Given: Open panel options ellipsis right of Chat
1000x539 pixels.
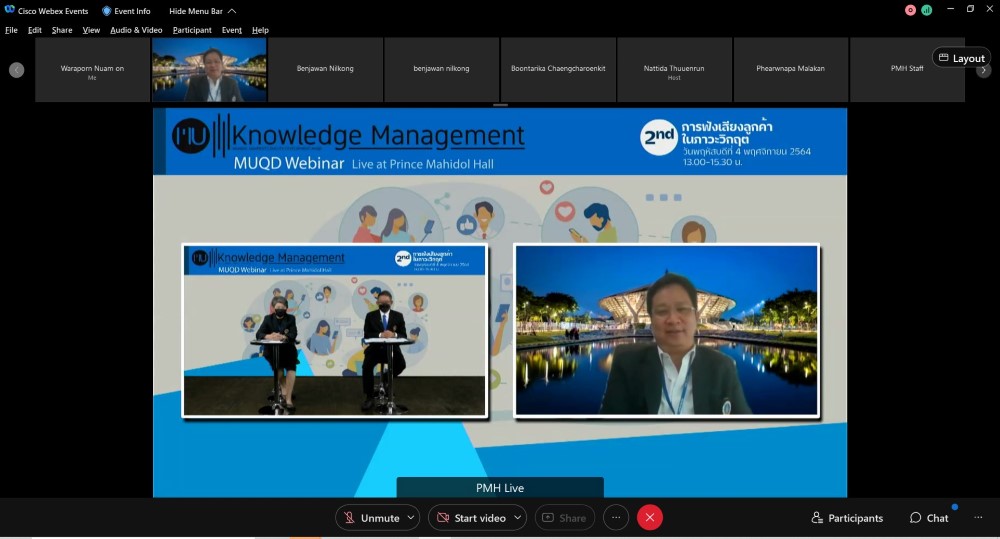Looking at the screenshot, I should click(x=978, y=518).
